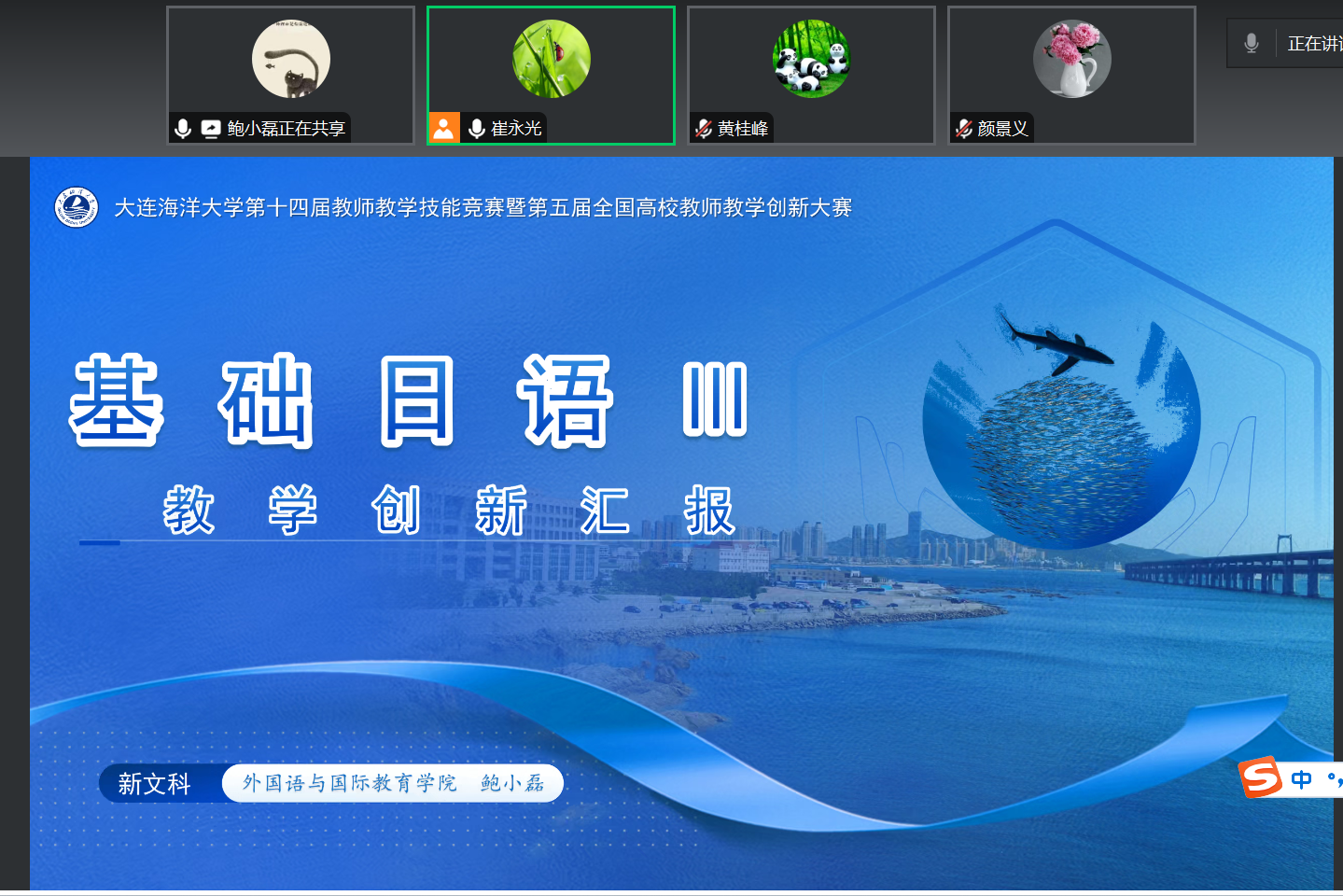This screenshot has height=896, width=1343.
Task: Click the university logo on the slide
Action: click(x=77, y=207)
